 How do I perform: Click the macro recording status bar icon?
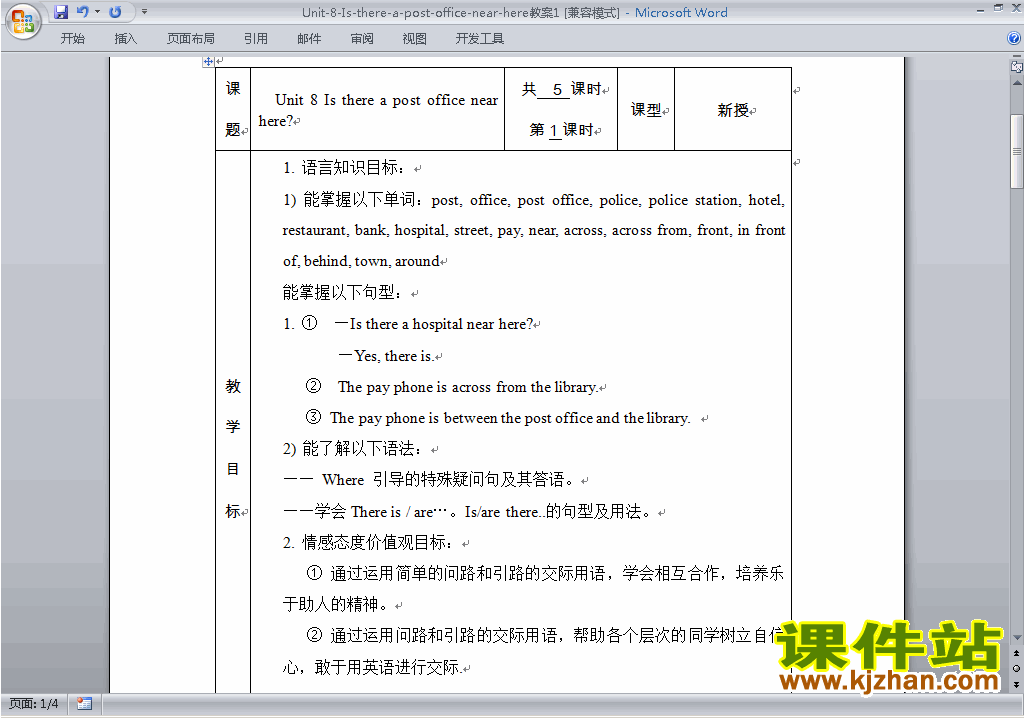(84, 704)
